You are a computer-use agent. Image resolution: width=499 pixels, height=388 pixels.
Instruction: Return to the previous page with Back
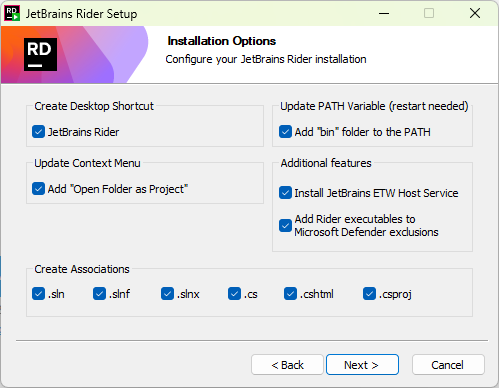(x=287, y=365)
